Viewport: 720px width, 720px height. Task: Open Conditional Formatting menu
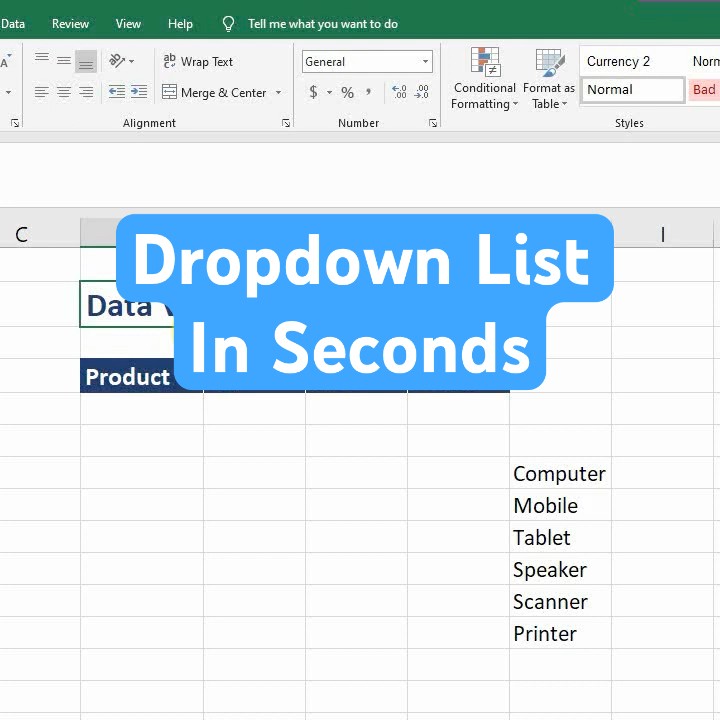click(484, 79)
